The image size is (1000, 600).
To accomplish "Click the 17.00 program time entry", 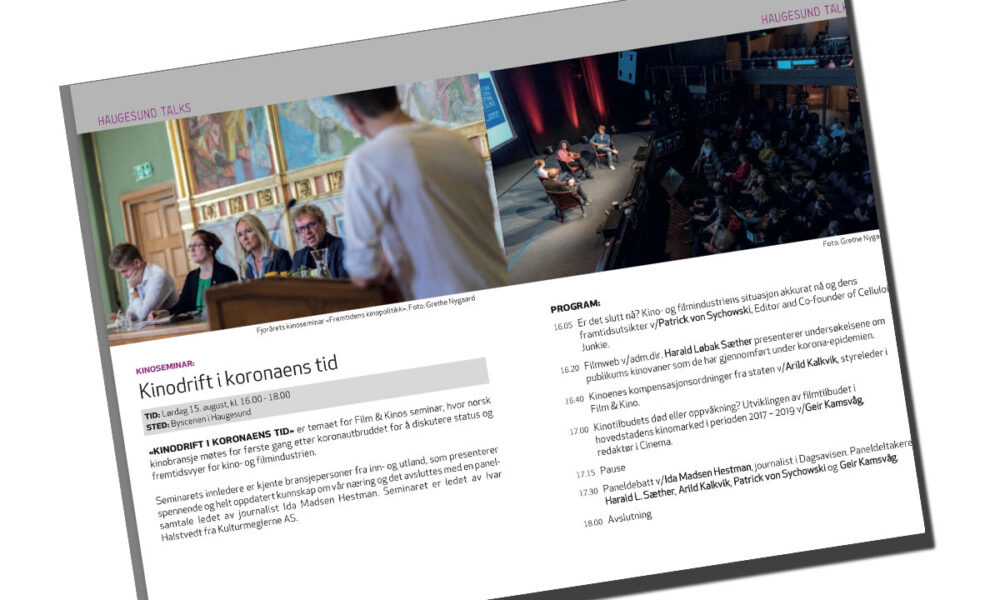I will (x=579, y=431).
